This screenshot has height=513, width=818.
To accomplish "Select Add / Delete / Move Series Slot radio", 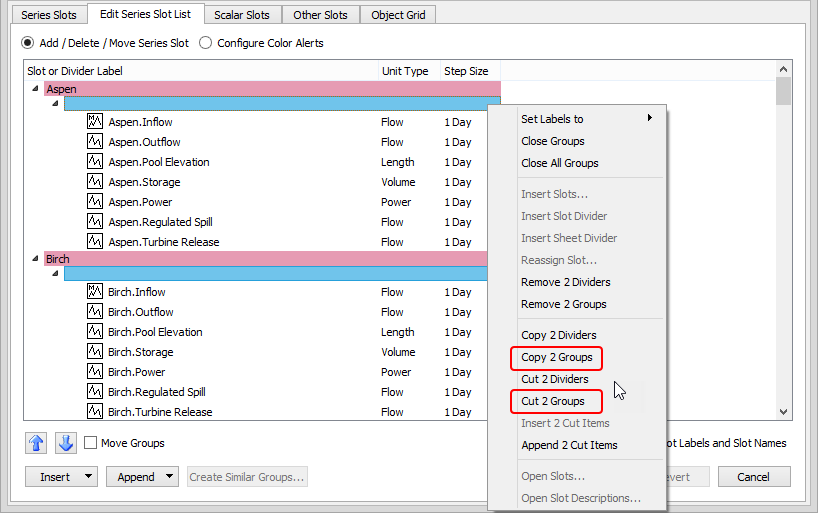I will [x=28, y=43].
